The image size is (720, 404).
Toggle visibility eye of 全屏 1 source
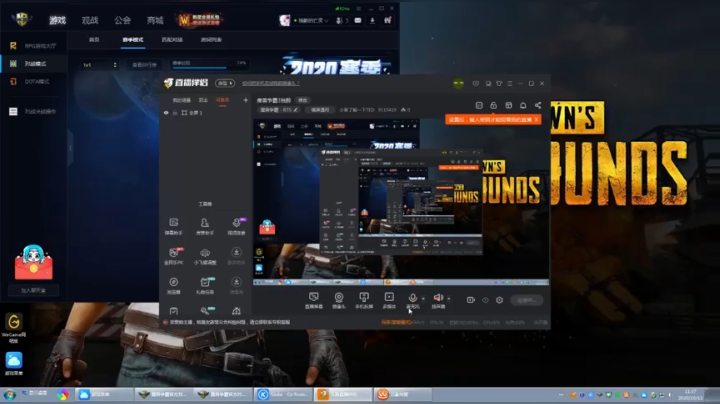[166, 112]
